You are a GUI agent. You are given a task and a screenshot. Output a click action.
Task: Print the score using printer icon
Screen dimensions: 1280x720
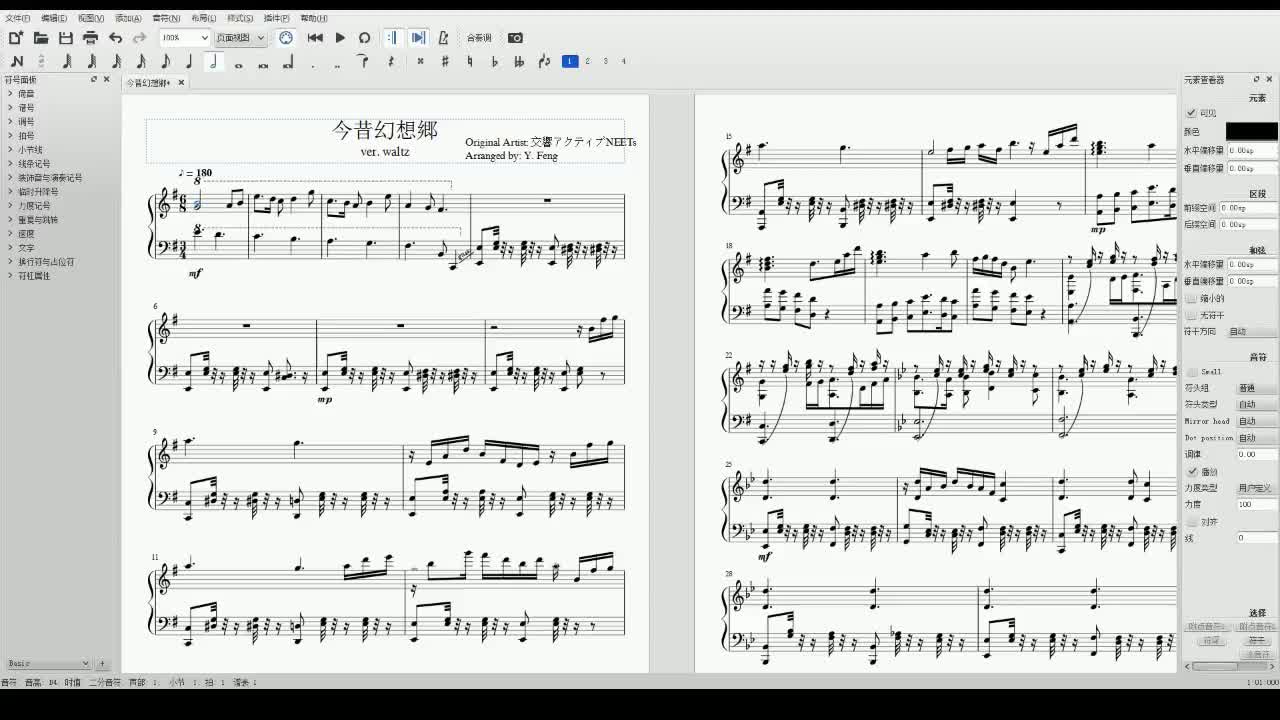[90, 38]
